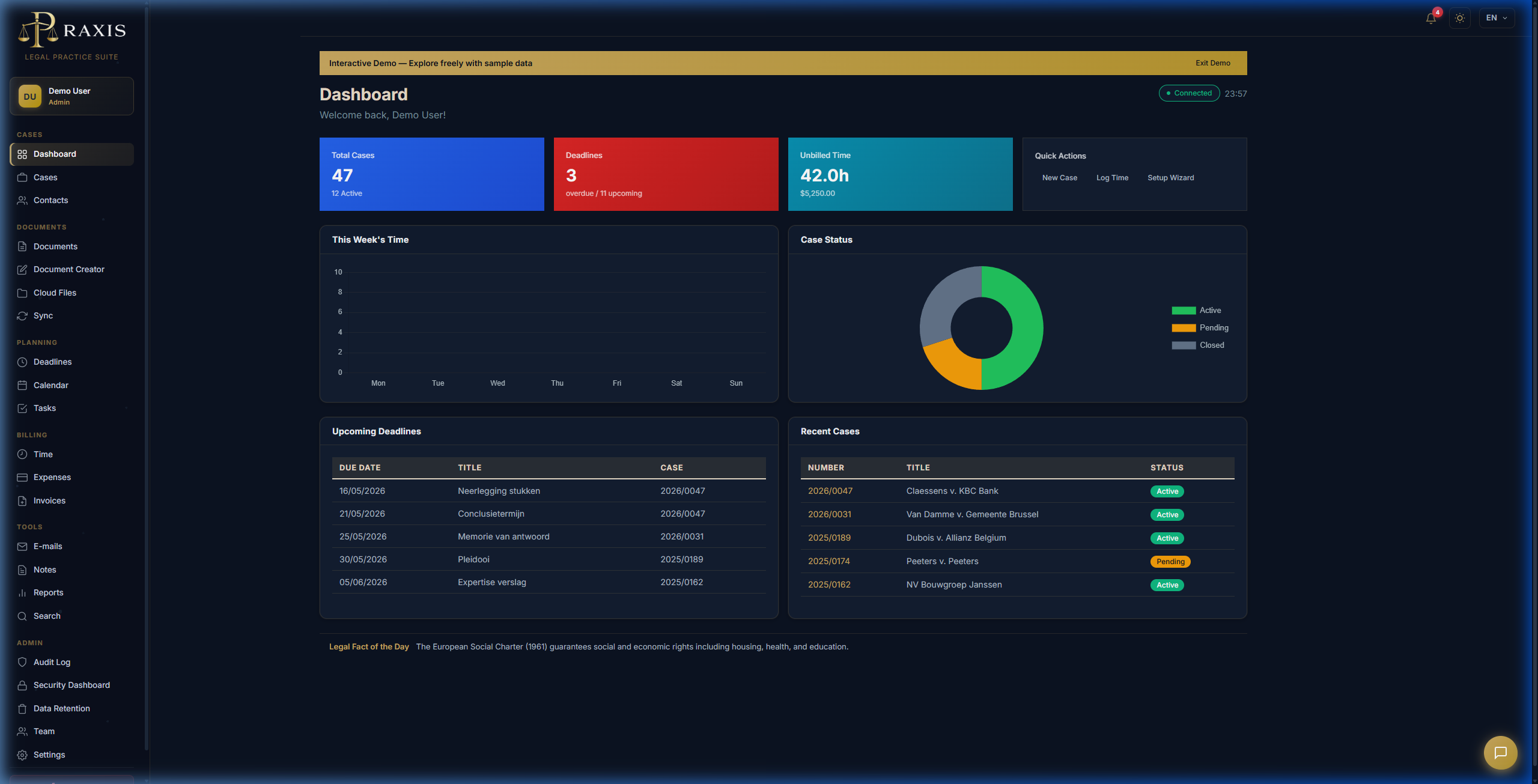Click the Demo User profile card
The width and height of the screenshot is (1538, 784).
point(71,96)
